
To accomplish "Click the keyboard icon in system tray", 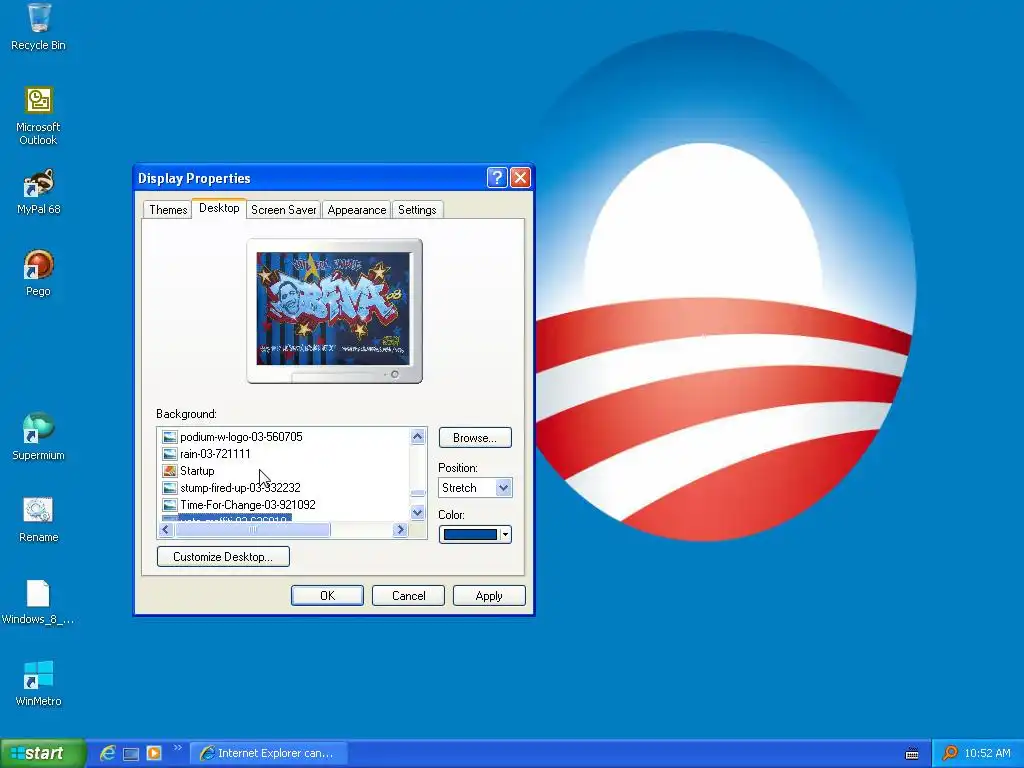I will tap(912, 754).
